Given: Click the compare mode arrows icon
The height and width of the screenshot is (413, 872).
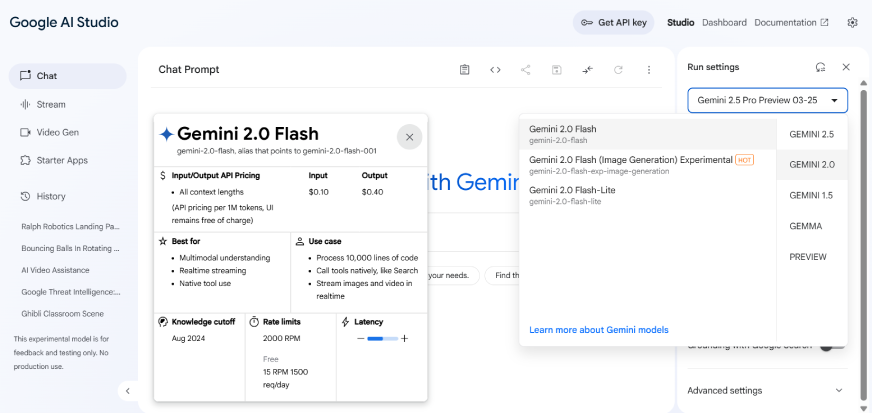Looking at the screenshot, I should [x=587, y=69].
